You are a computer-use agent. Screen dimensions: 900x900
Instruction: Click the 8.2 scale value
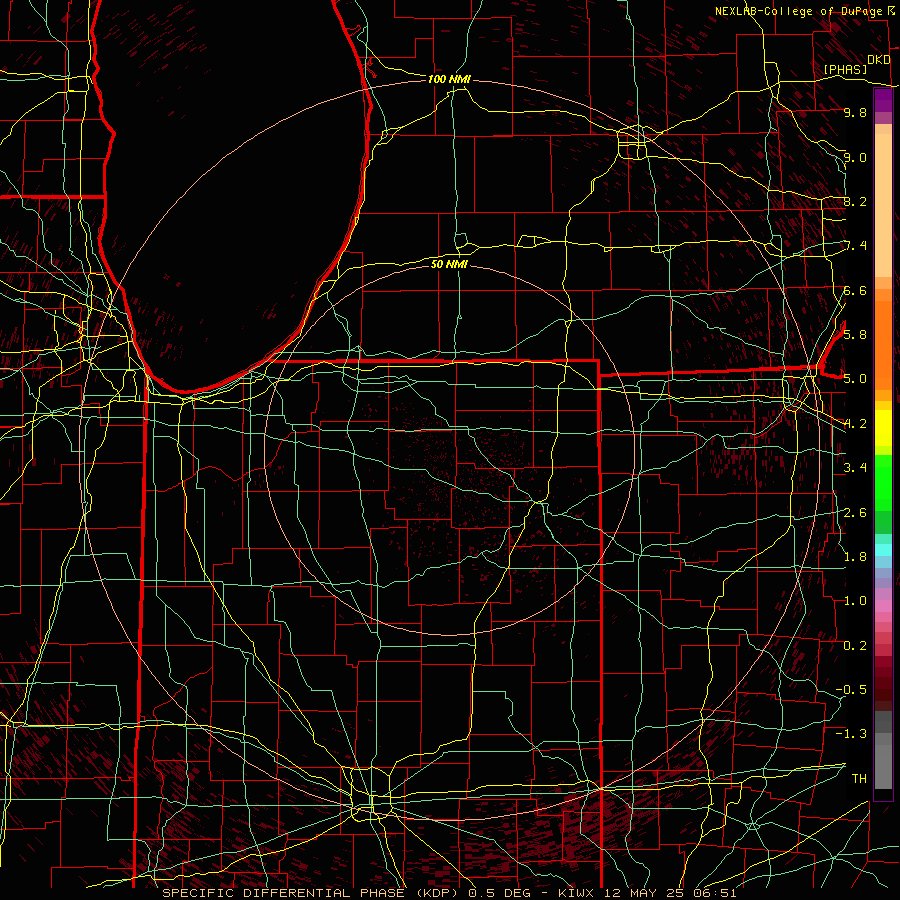click(x=855, y=201)
